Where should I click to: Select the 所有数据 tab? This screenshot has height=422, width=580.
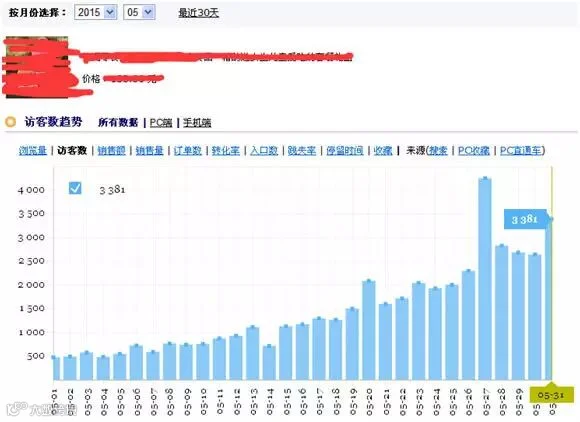[x=118, y=122]
